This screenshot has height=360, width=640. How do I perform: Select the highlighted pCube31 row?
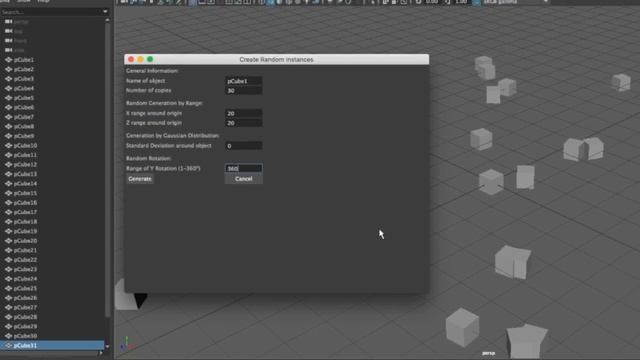coord(52,345)
